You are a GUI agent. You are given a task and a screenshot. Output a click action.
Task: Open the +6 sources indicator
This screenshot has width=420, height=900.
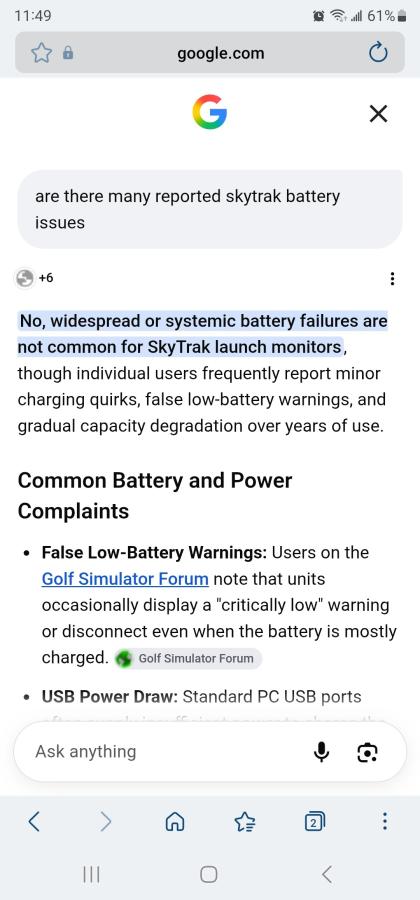pyautogui.click(x=34, y=278)
